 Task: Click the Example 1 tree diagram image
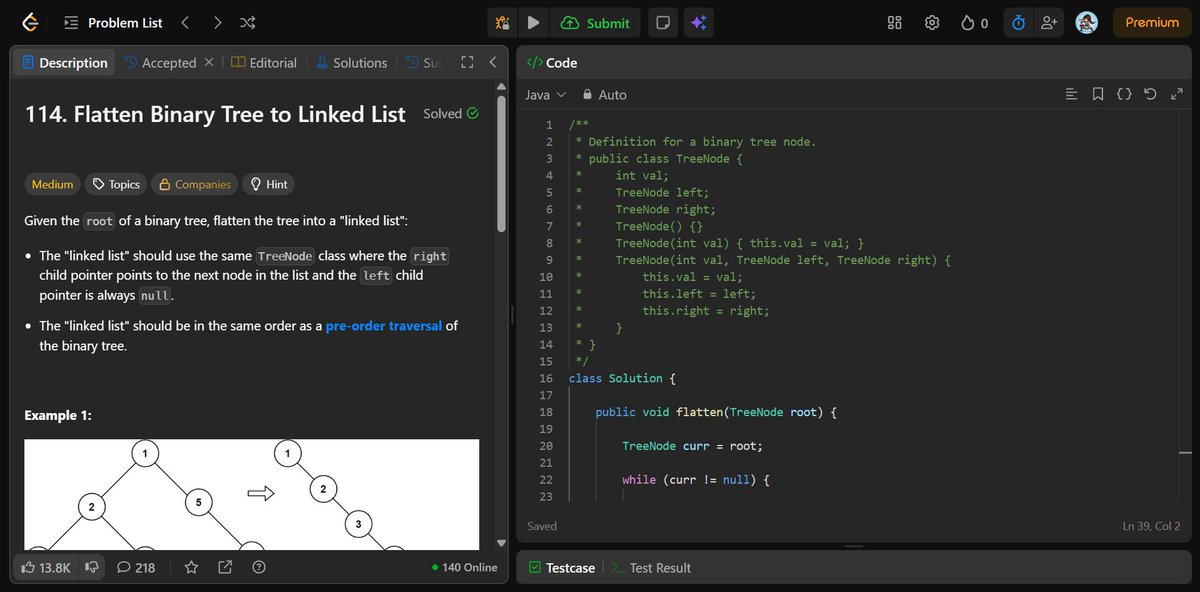pos(251,493)
